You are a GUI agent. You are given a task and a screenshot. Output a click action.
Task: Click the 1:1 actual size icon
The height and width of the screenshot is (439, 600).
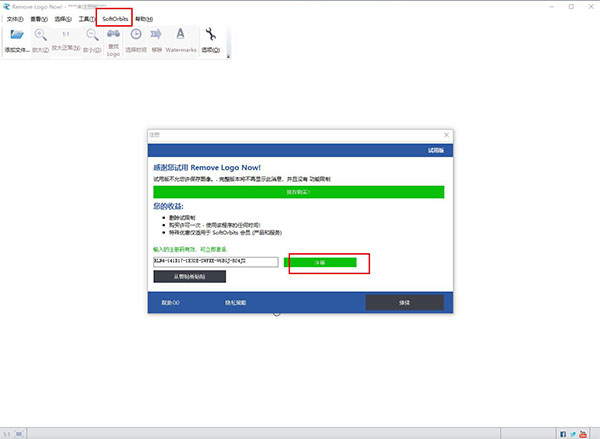coord(65,36)
